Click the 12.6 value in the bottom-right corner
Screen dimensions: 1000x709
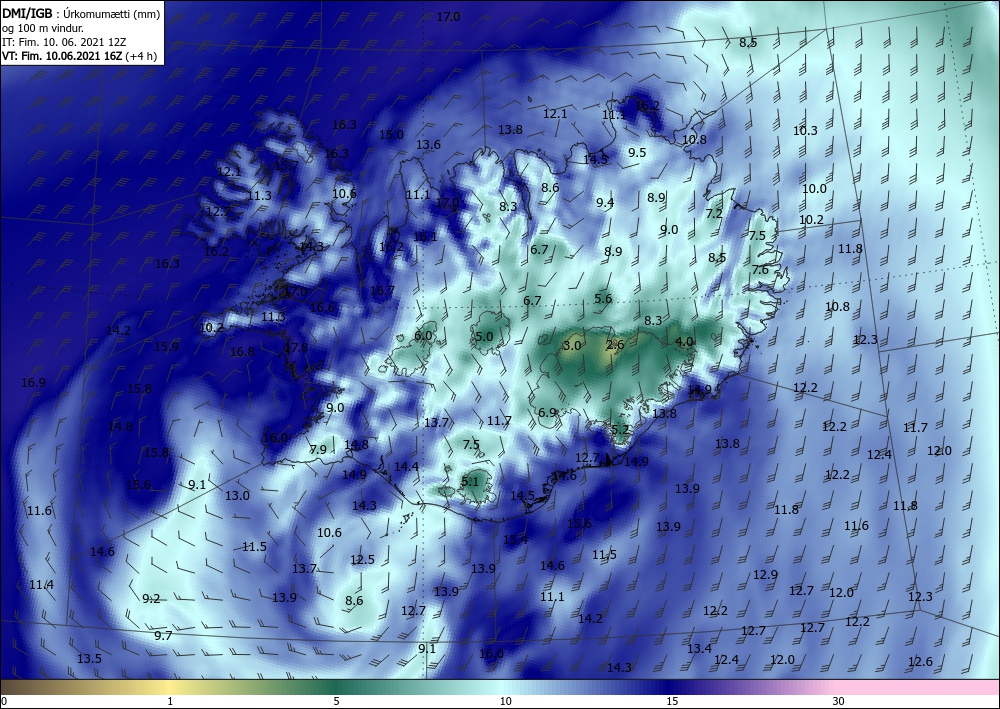point(920,662)
